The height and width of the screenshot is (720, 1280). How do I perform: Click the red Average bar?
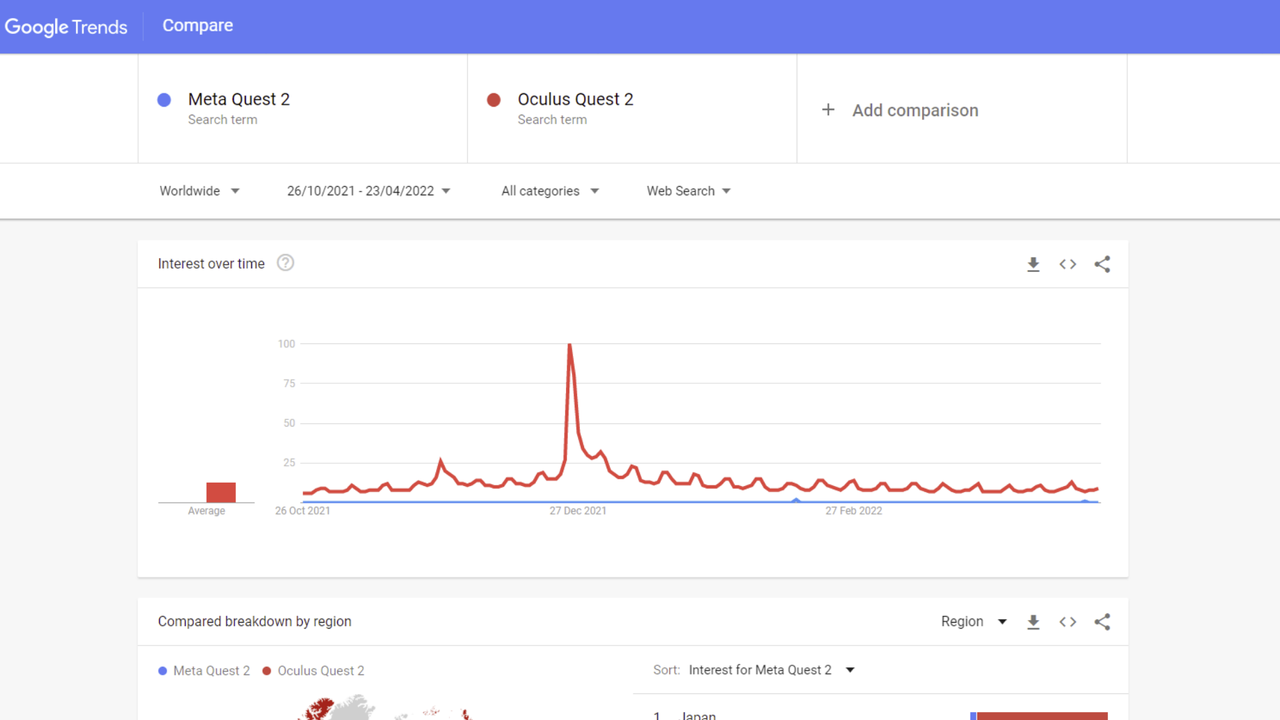coord(221,492)
